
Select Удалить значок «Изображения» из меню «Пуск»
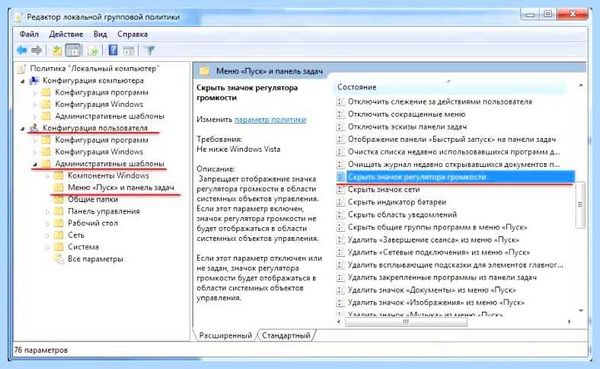point(436,302)
